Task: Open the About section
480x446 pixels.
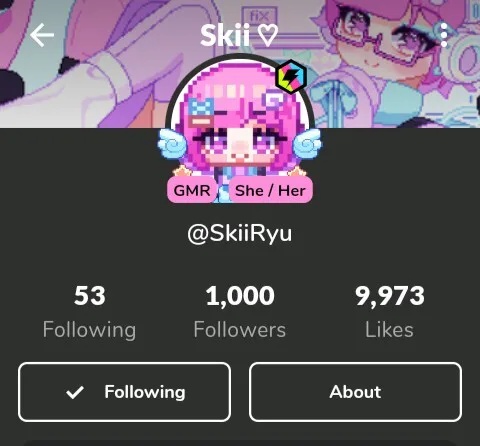Action: pos(355,392)
